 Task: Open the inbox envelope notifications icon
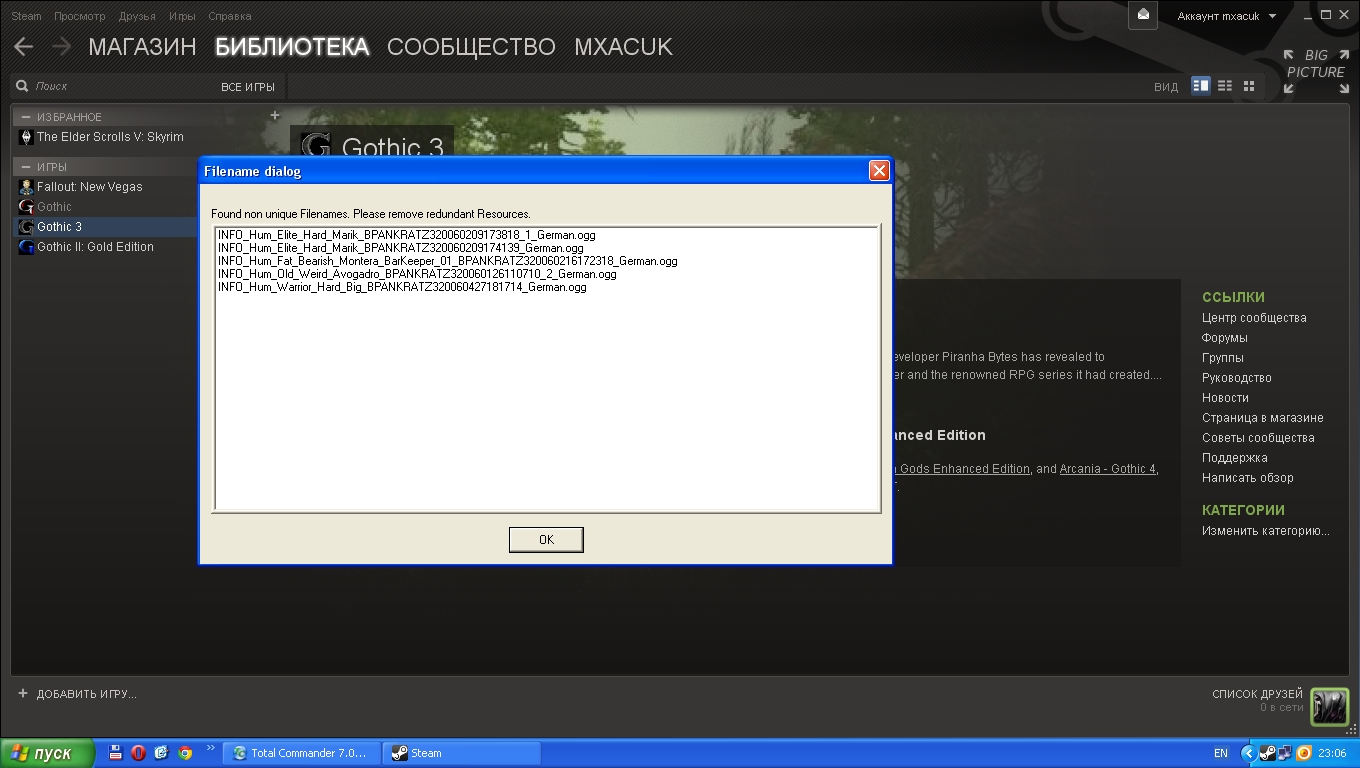[x=1143, y=15]
